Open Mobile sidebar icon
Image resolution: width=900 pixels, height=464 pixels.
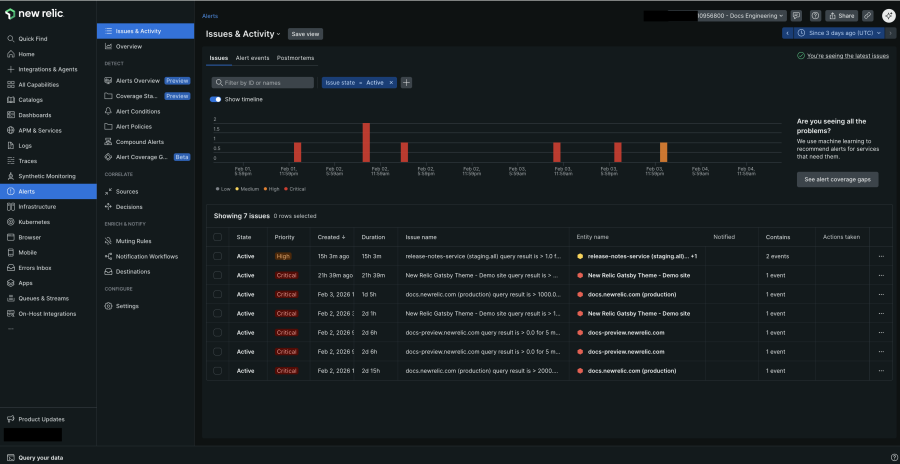(10, 253)
